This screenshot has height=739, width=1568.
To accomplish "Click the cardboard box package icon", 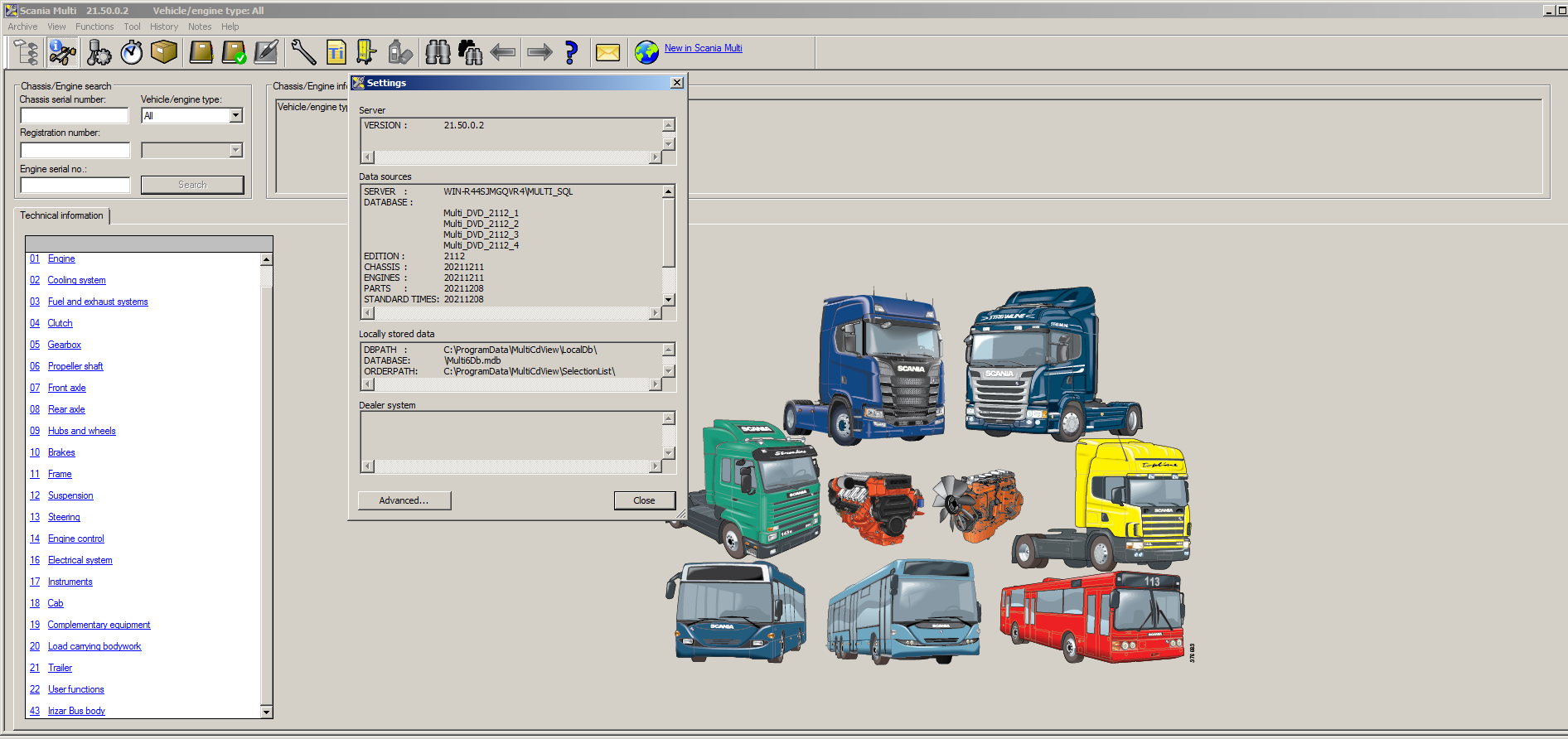I will coord(164,52).
